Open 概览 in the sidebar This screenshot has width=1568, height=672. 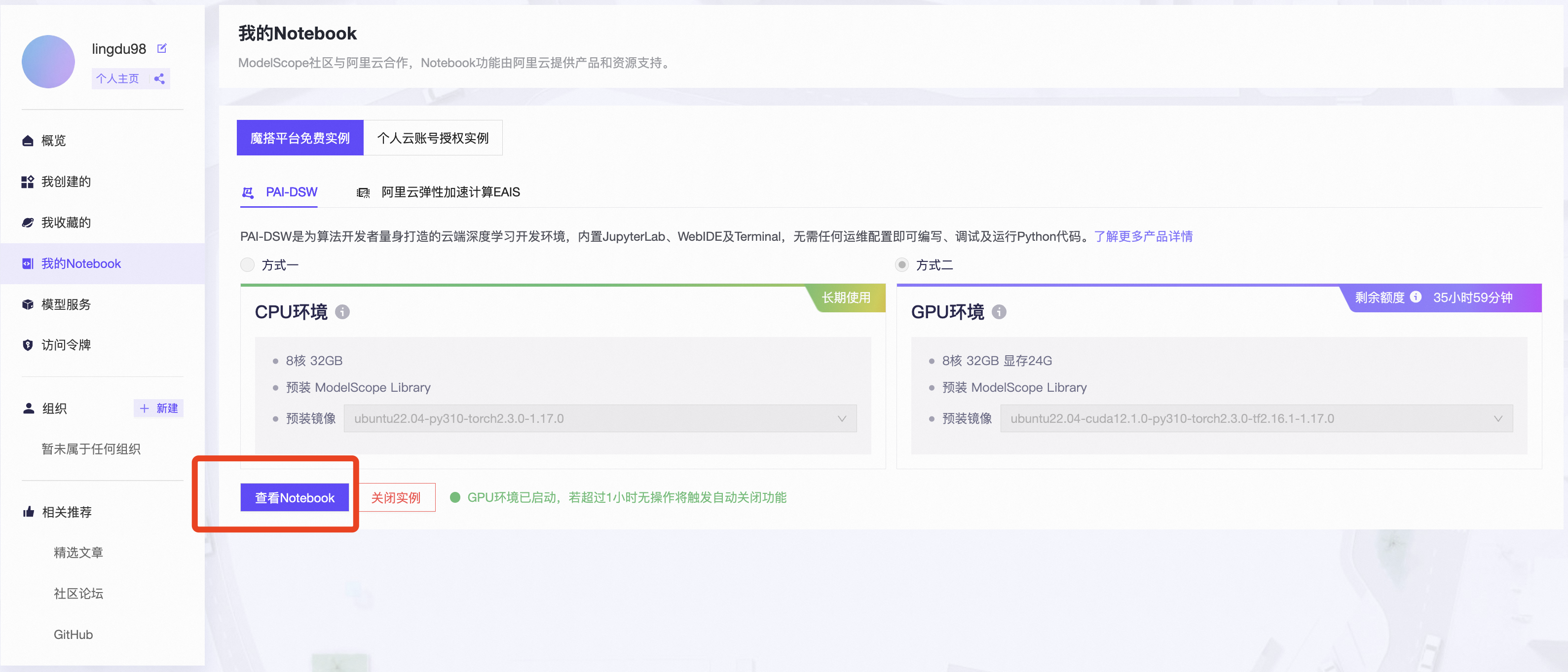(x=102, y=141)
